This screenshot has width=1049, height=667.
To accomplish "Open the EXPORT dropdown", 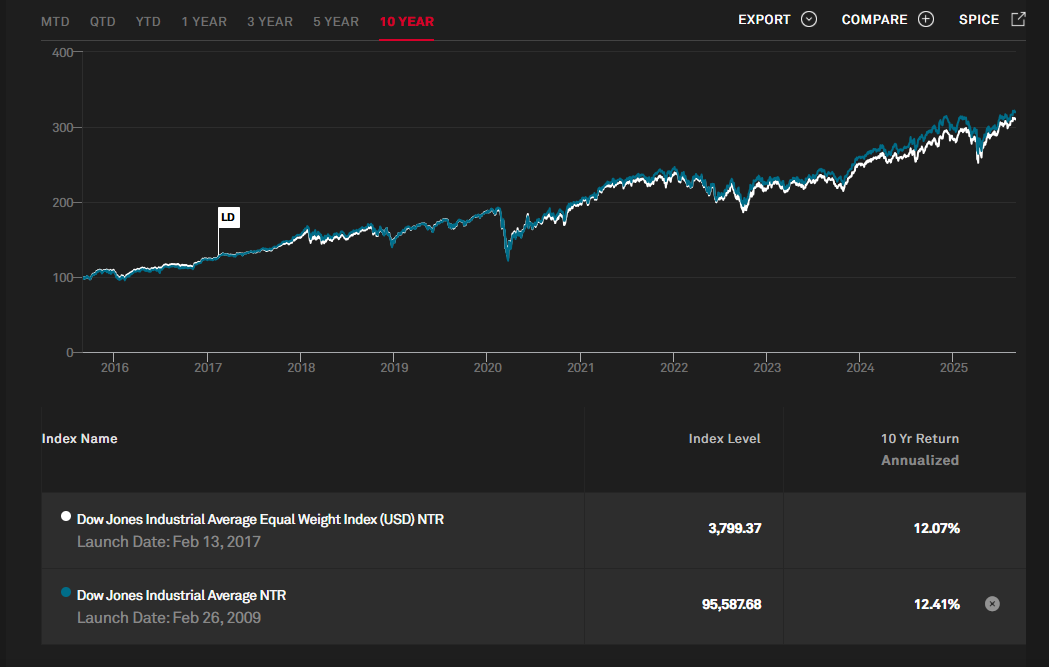I will point(764,20).
